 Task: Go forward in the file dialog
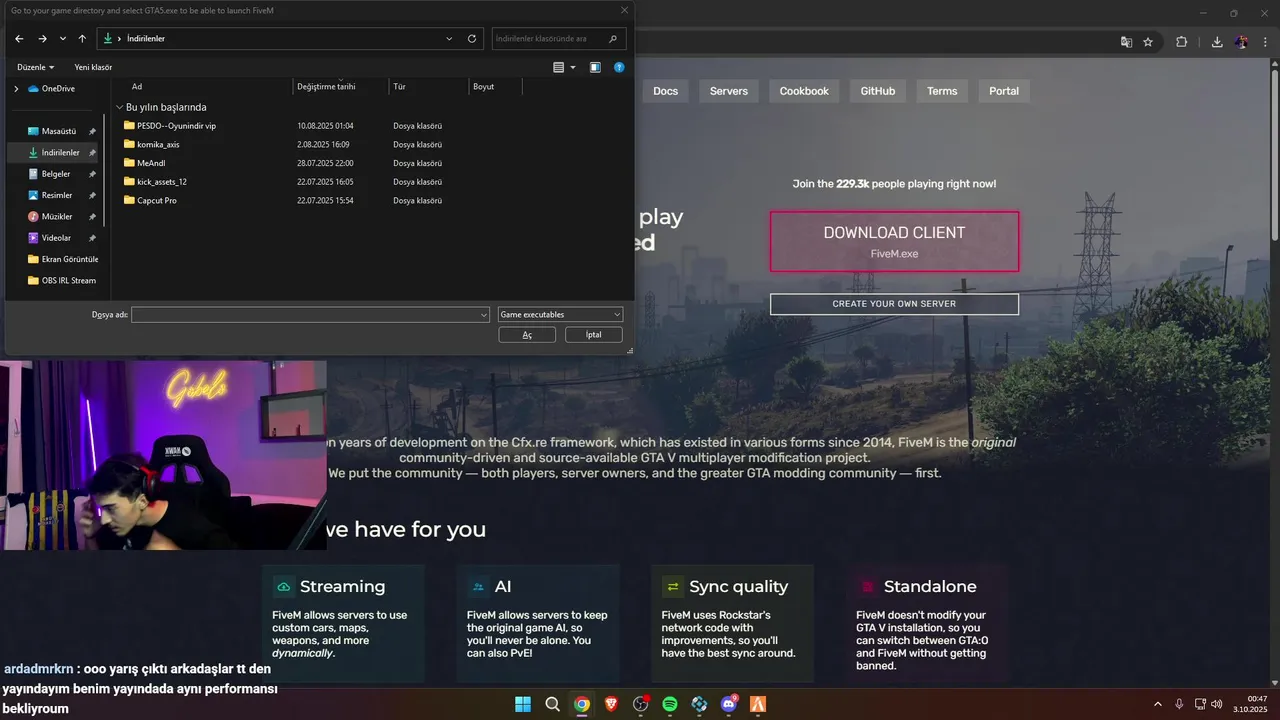(x=42, y=39)
